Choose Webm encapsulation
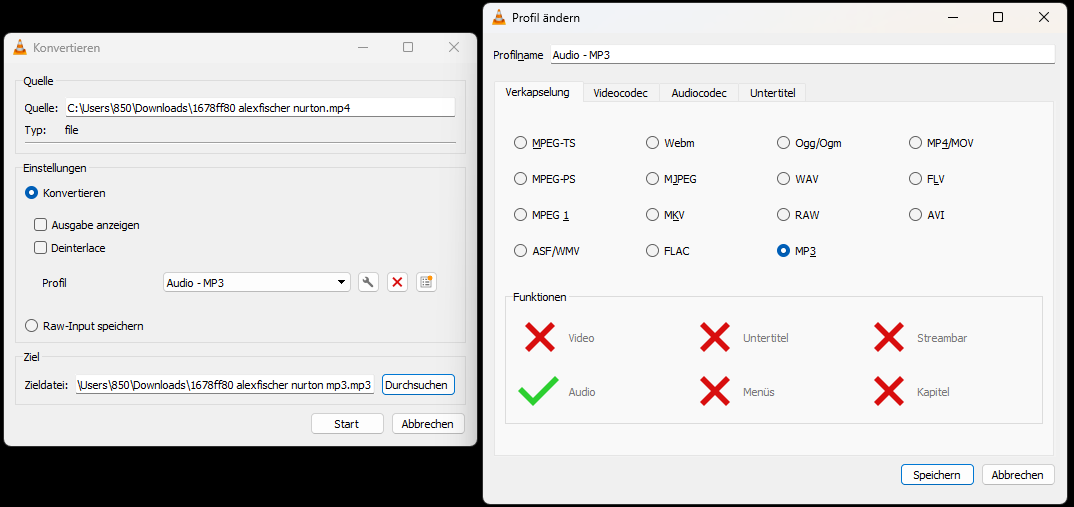This screenshot has height=507, width=1074. (x=652, y=143)
